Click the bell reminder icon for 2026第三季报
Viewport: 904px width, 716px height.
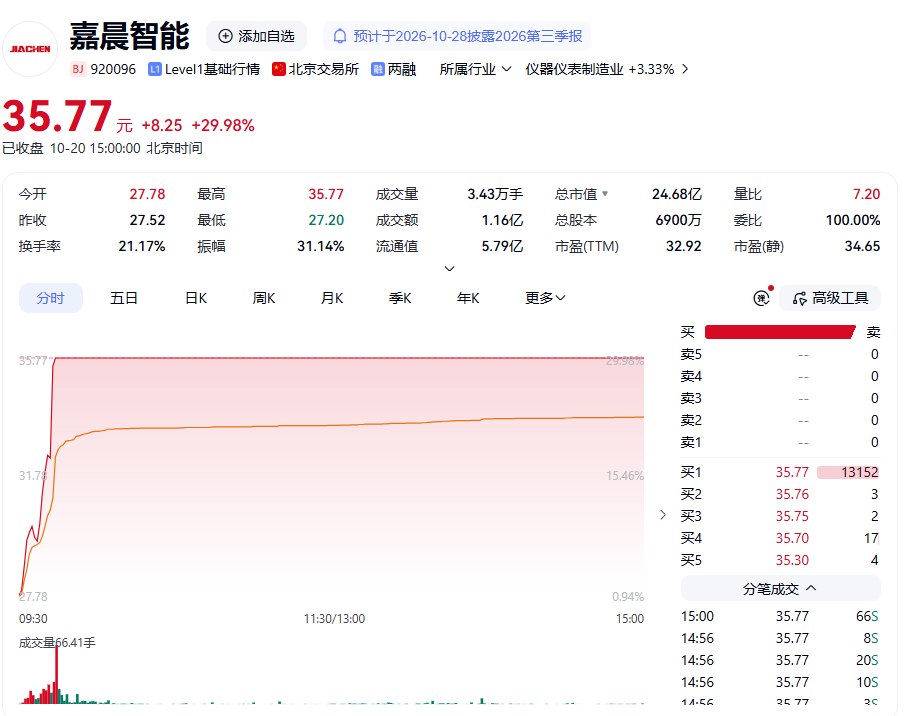pyautogui.click(x=340, y=36)
